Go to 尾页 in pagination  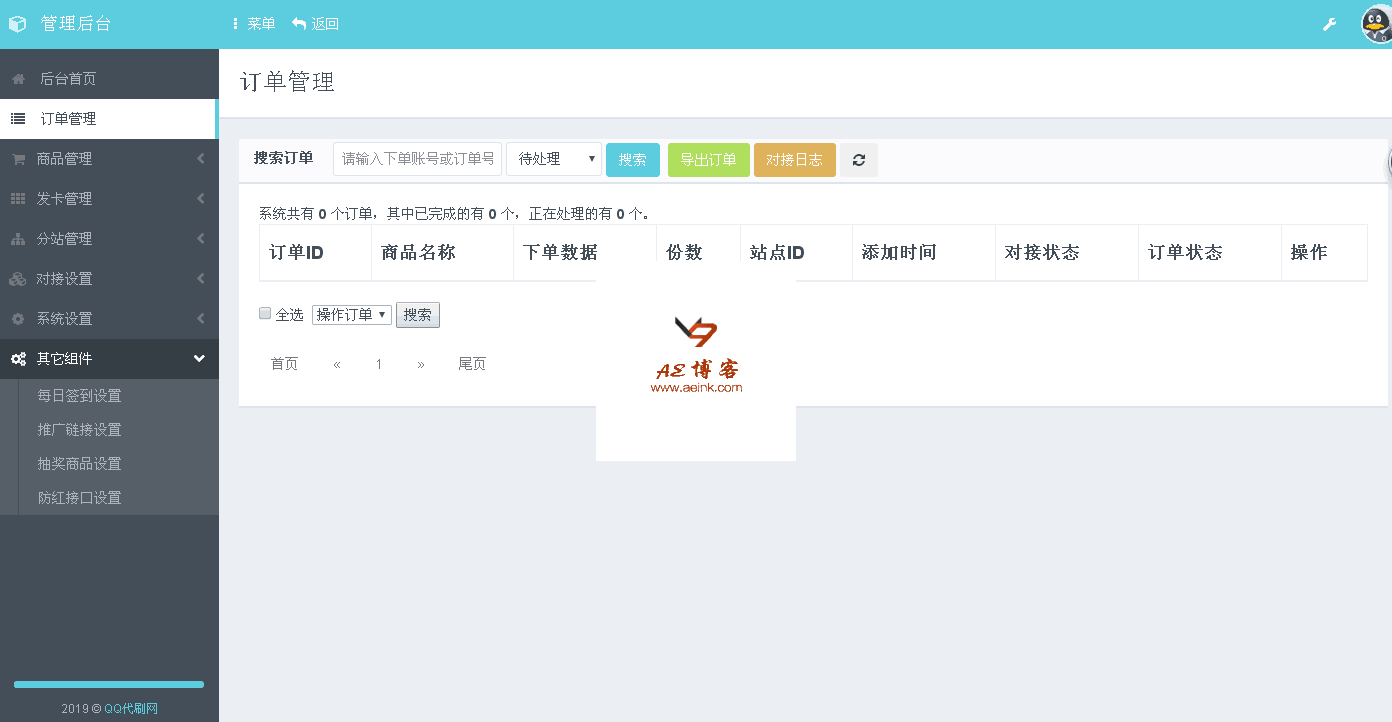click(472, 364)
